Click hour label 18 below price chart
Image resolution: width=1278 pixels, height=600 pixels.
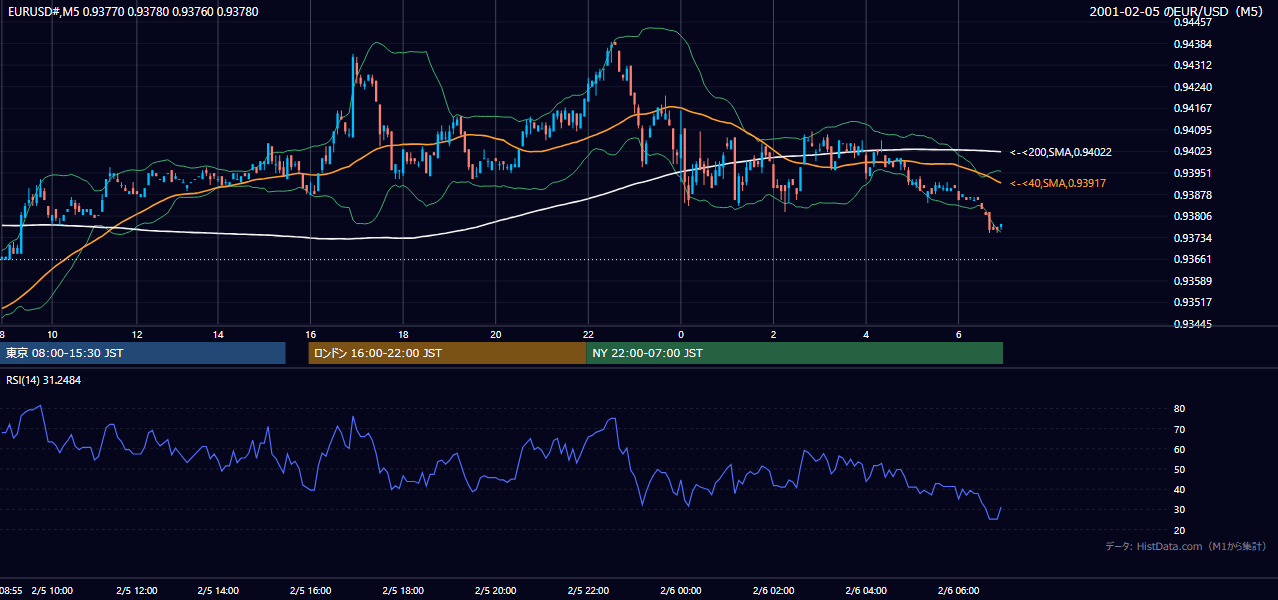[403, 334]
